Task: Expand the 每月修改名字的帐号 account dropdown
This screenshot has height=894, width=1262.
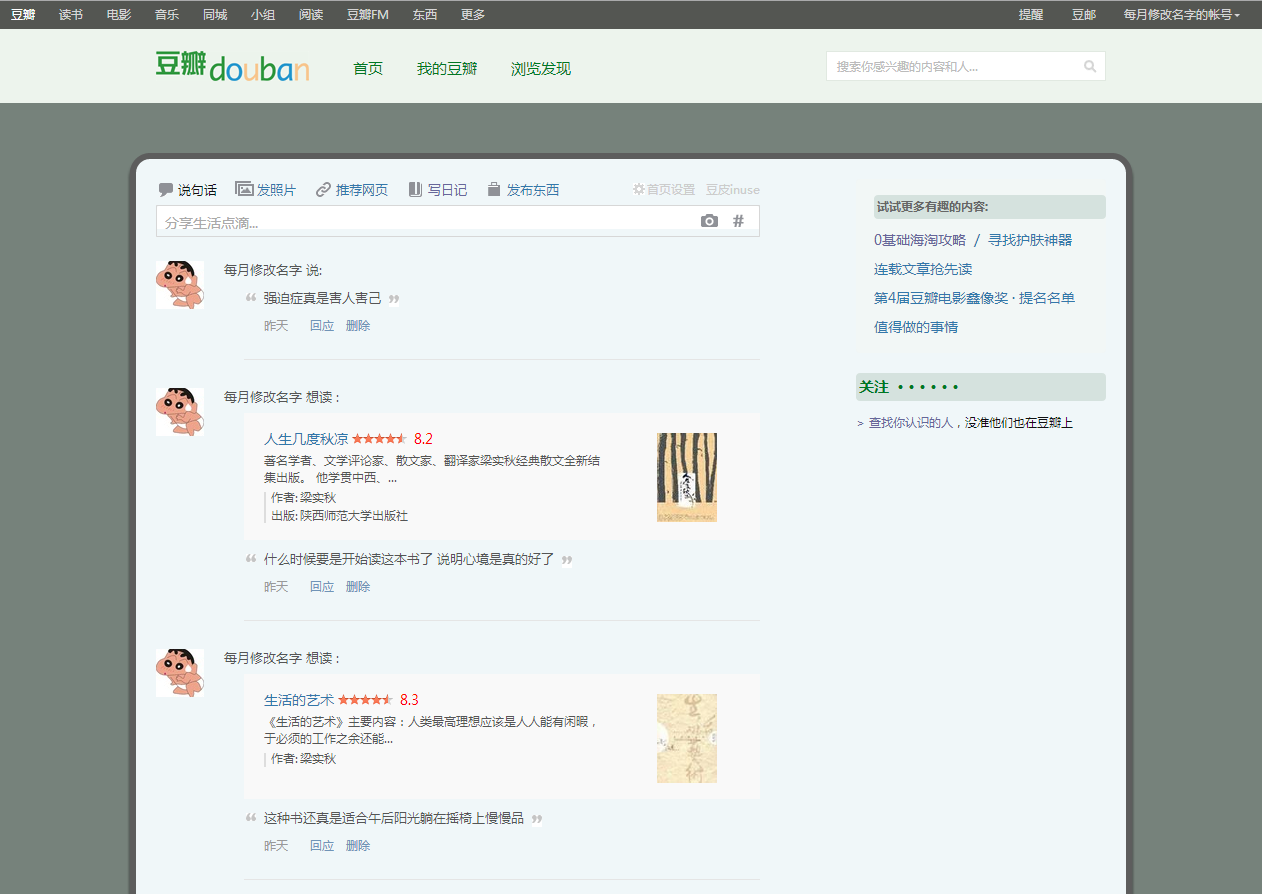Action: pos(1180,15)
